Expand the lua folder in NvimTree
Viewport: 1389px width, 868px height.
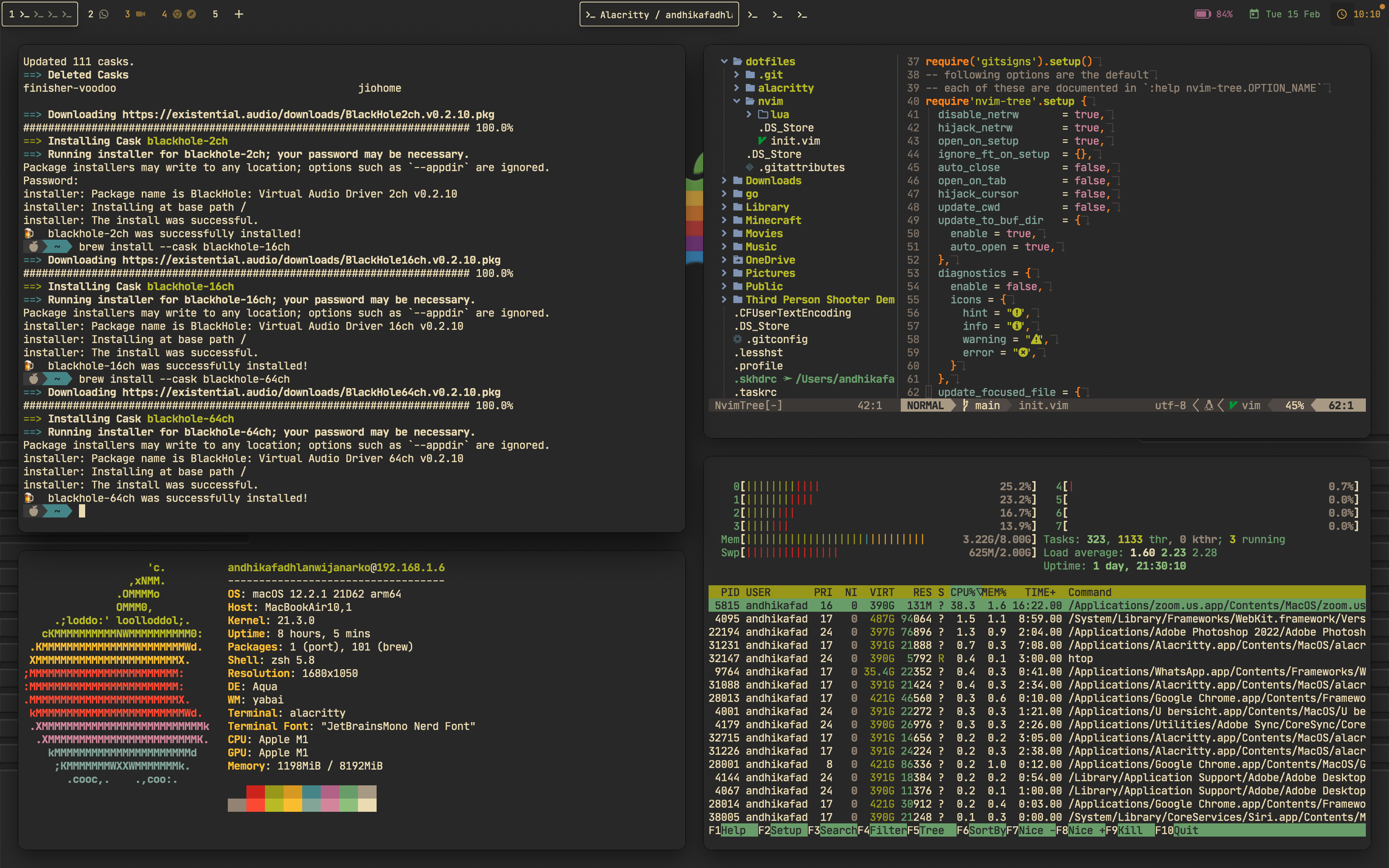click(x=779, y=114)
